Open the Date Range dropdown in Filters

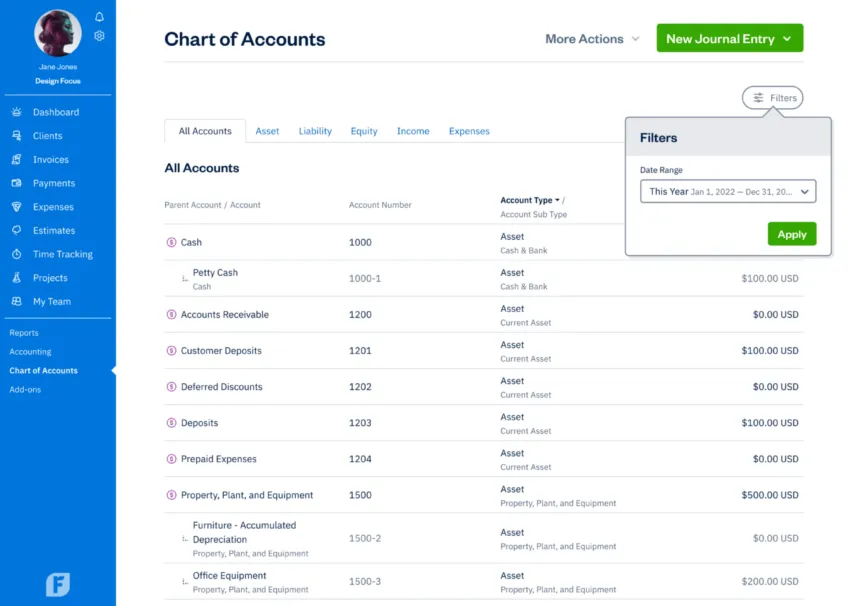coord(727,191)
